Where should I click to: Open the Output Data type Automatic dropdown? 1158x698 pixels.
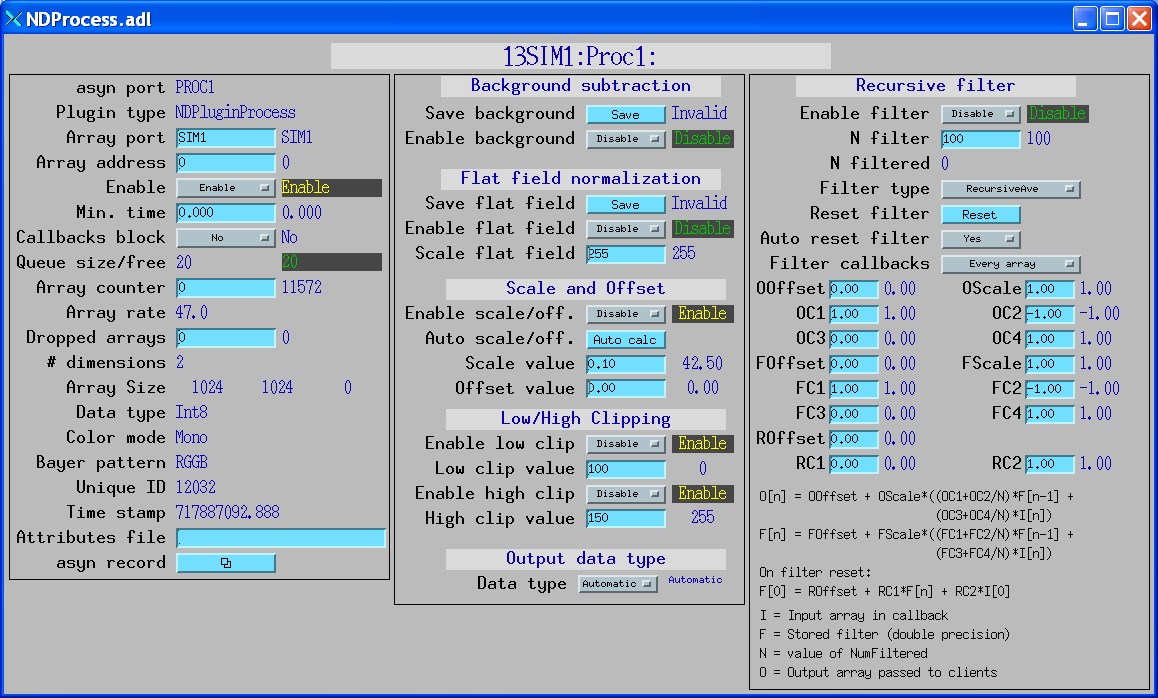coord(617,584)
